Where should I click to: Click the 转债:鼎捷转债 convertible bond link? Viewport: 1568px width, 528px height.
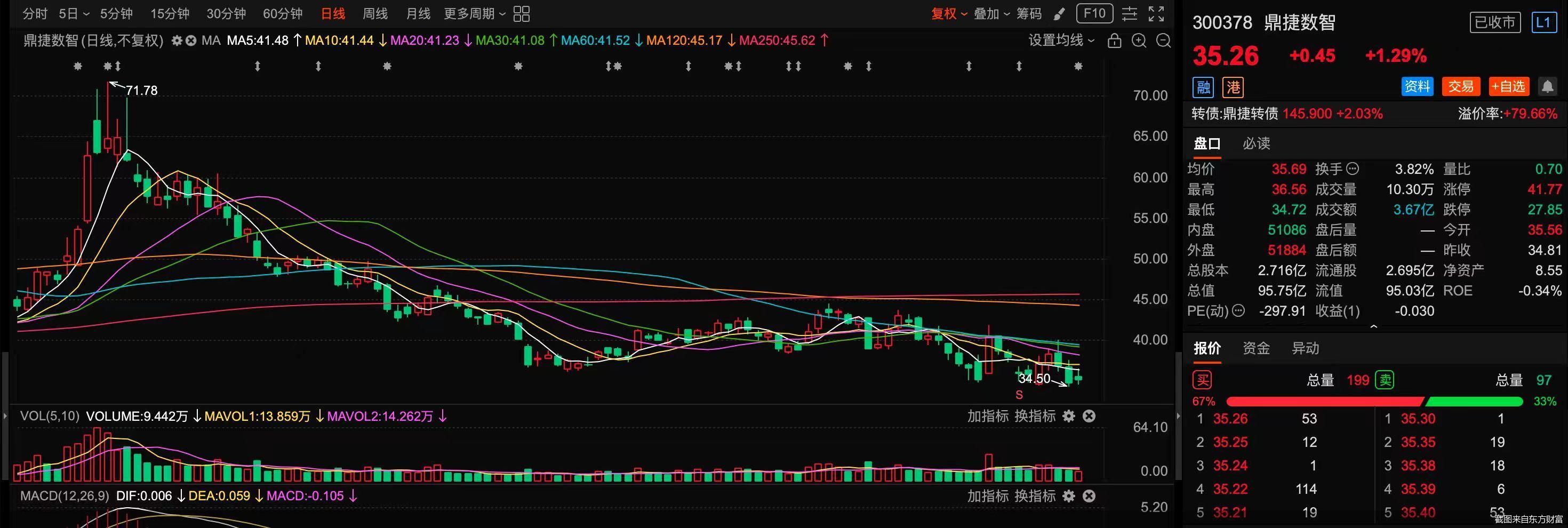coord(1235,114)
